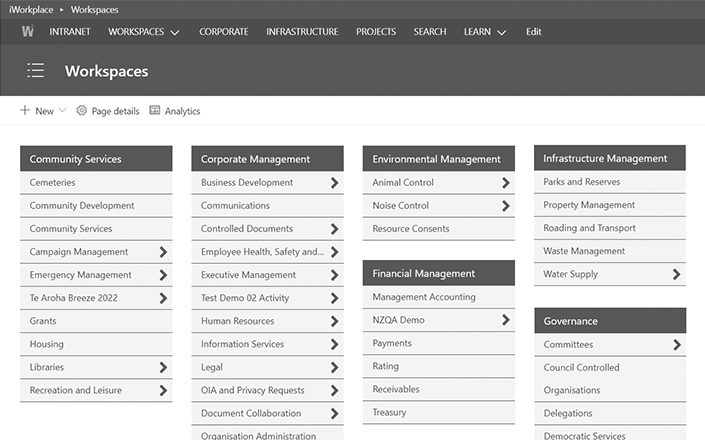
Task: Click the arrow beside Water Supply
Action: (676, 274)
